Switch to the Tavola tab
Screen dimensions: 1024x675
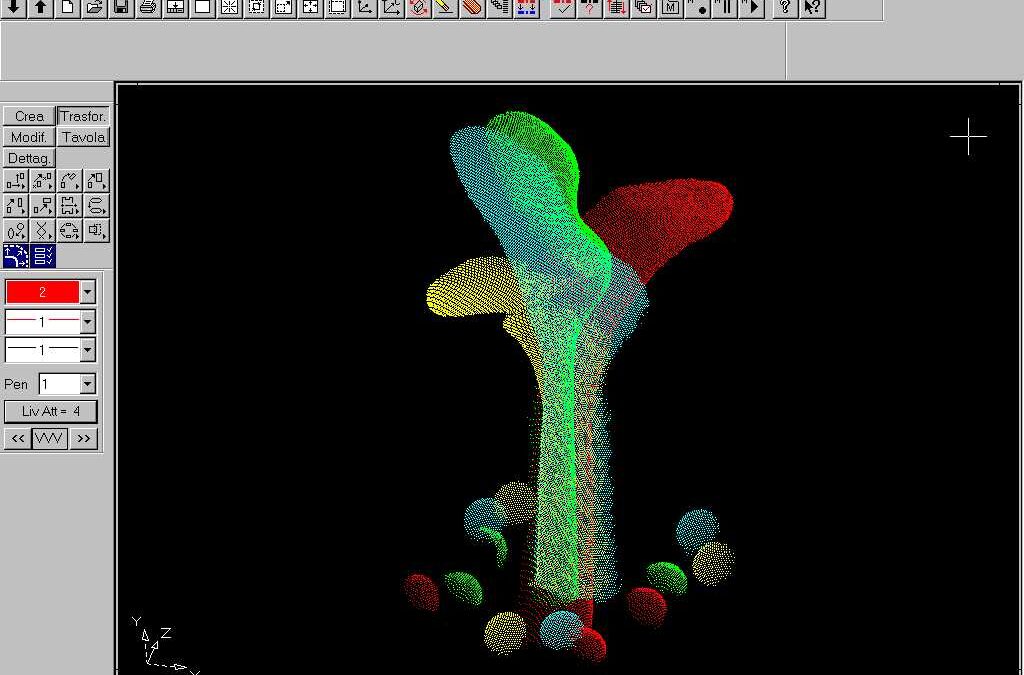[83, 137]
